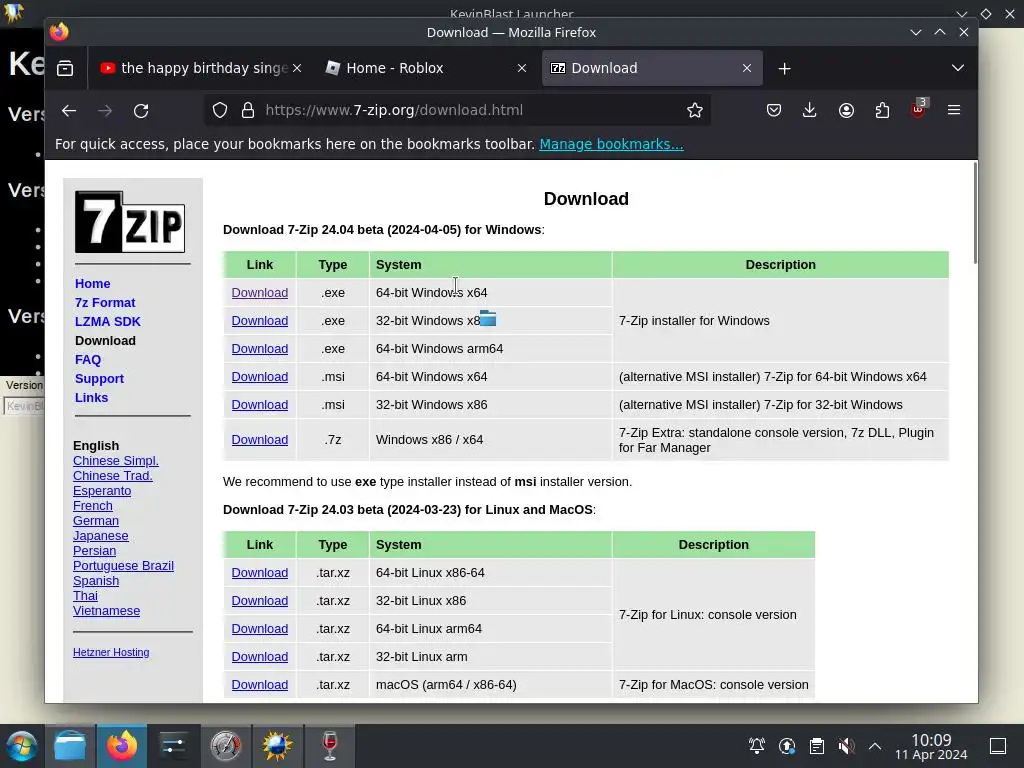Open the LZMA SDK sidebar link
The image size is (1024, 768).
[x=108, y=321]
